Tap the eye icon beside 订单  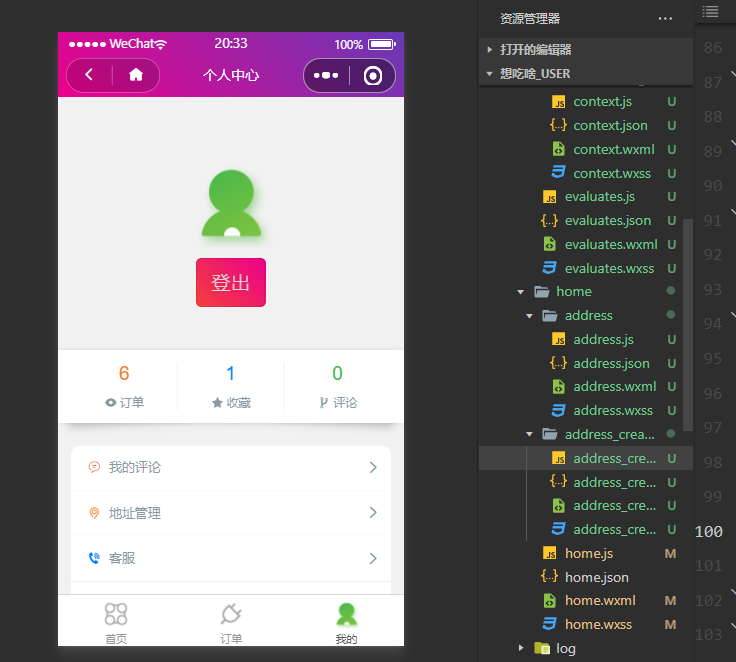pos(110,403)
